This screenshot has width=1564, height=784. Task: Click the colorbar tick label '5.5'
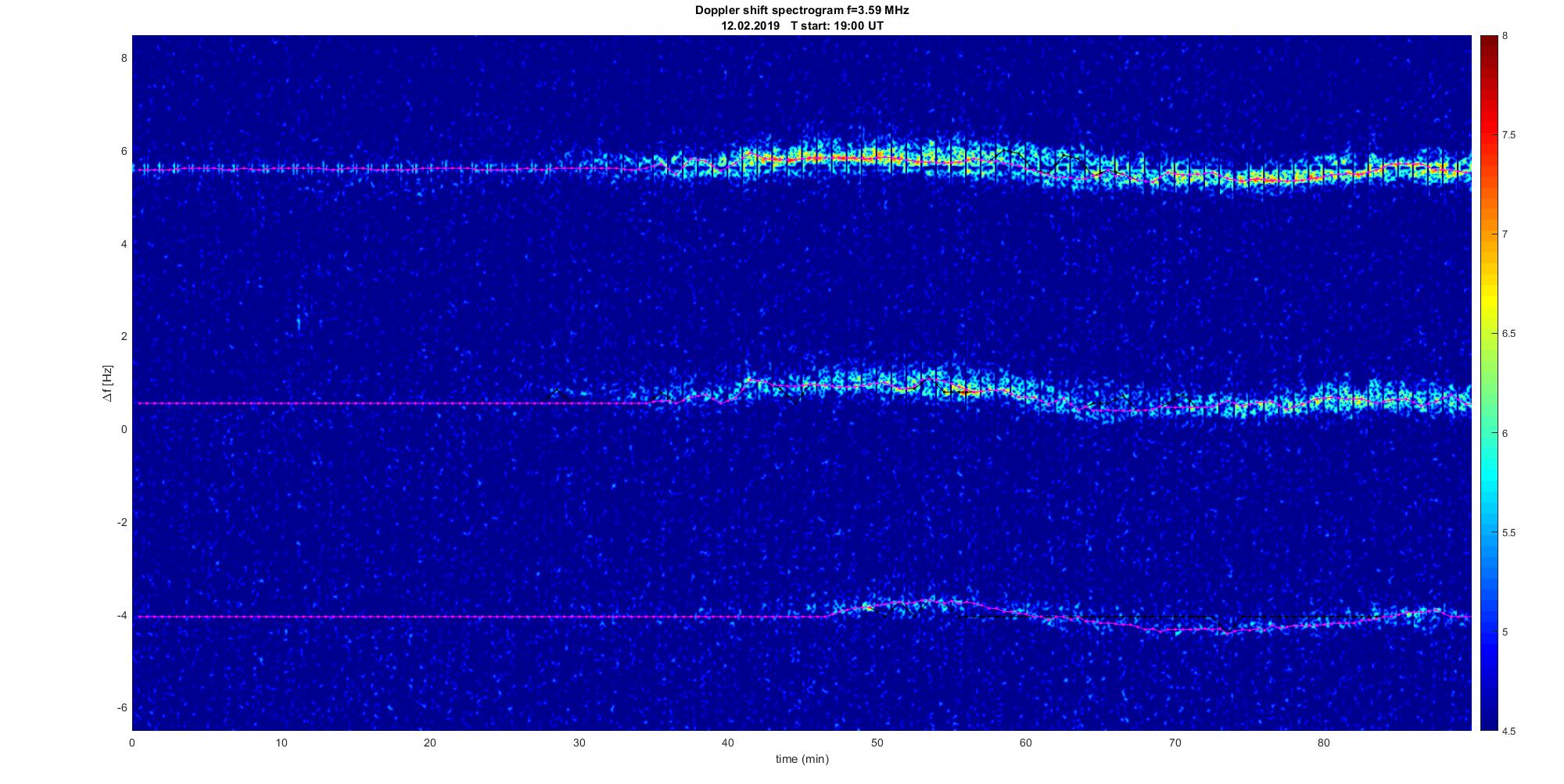1508,533
